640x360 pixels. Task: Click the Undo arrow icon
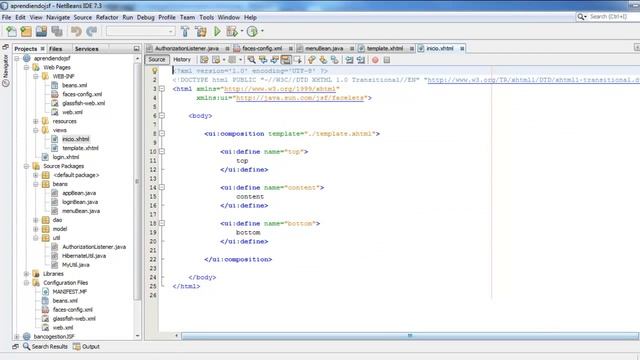click(76, 31)
